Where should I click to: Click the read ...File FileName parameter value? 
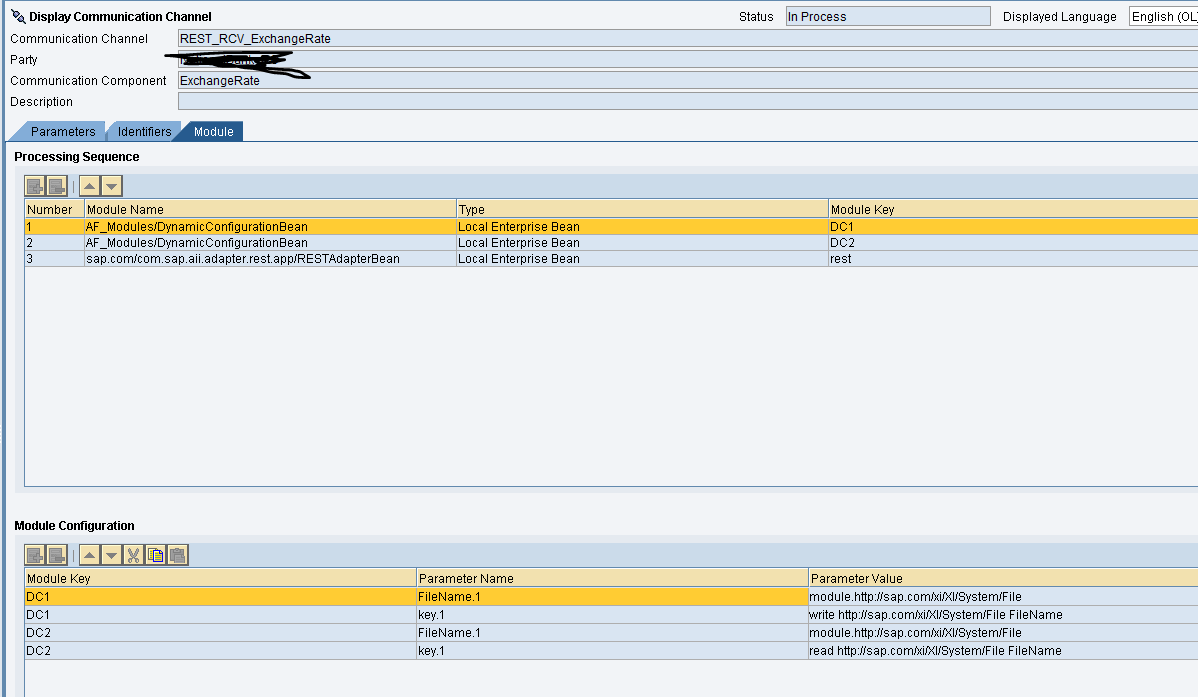coord(1003,650)
